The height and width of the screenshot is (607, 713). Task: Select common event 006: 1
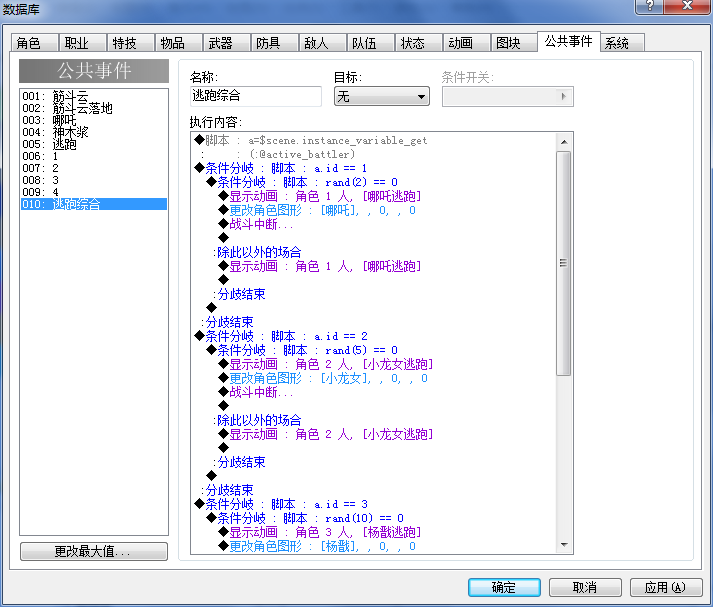tap(94, 156)
